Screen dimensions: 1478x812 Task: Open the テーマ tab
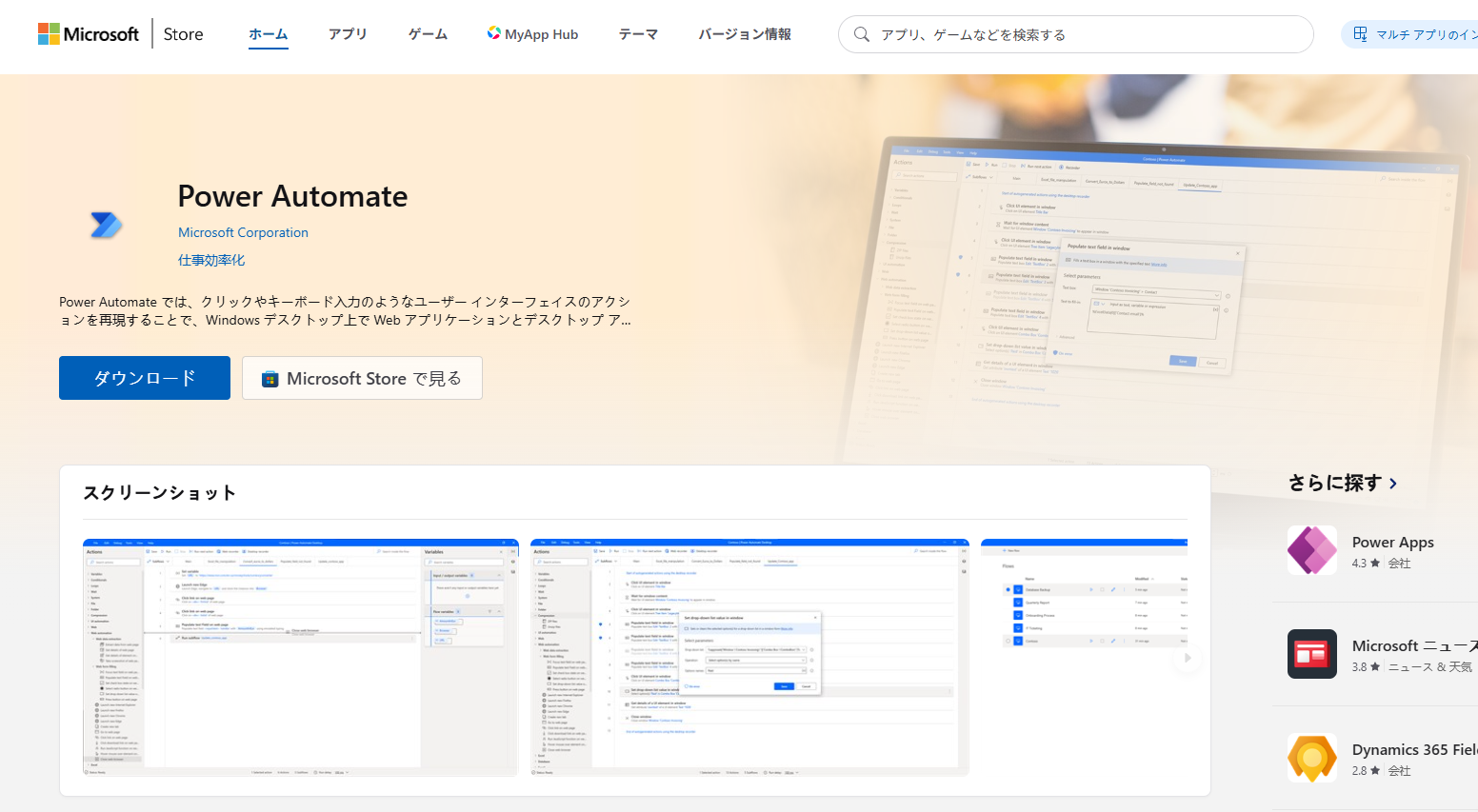tap(638, 34)
